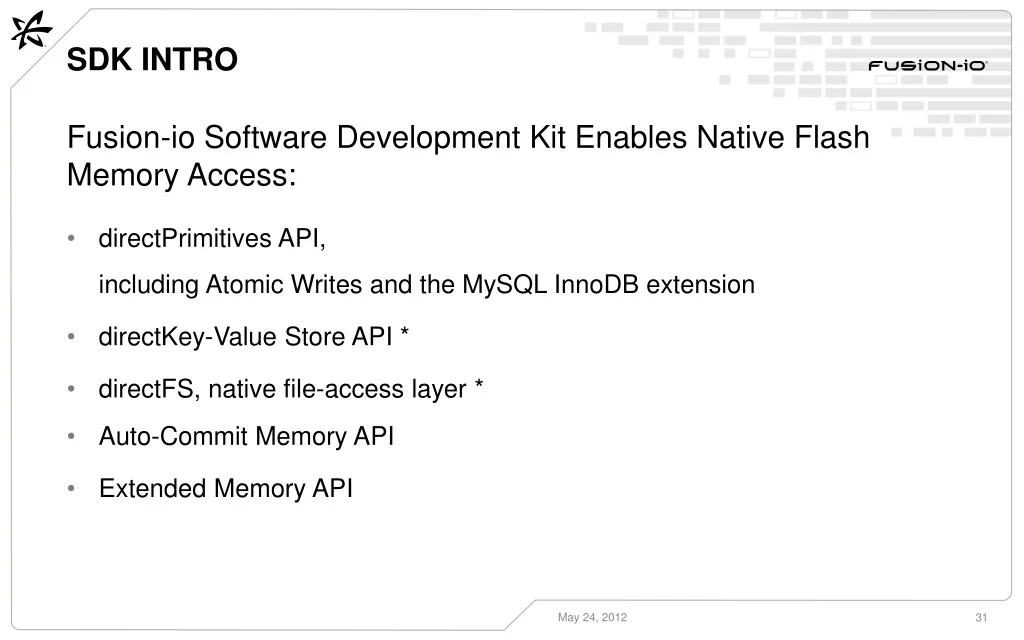Click the heading line 'Memory Access:'
This screenshot has height=640, width=1024.
click(x=182, y=175)
